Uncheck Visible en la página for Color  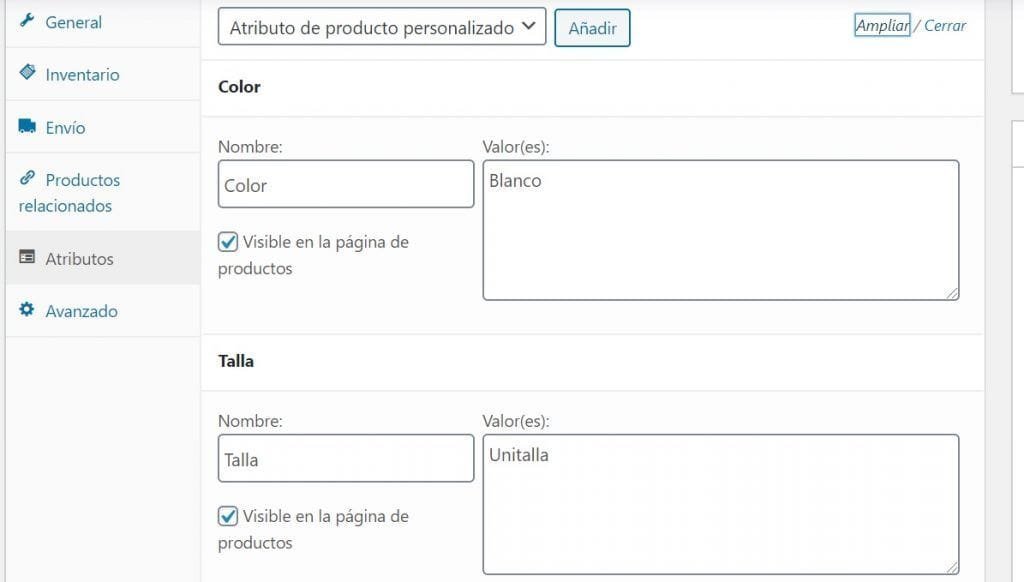click(x=228, y=242)
